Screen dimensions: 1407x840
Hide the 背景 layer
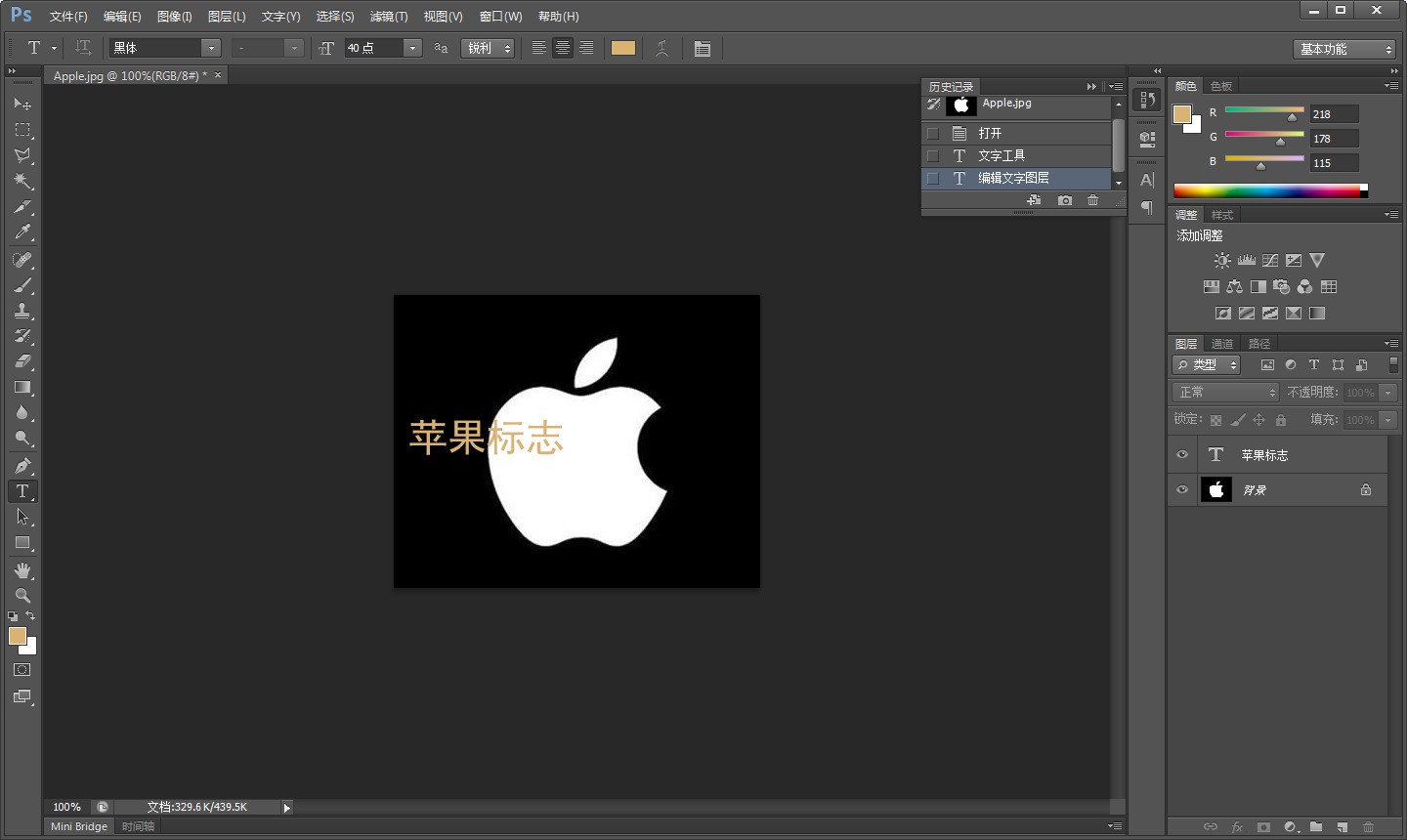[1182, 489]
